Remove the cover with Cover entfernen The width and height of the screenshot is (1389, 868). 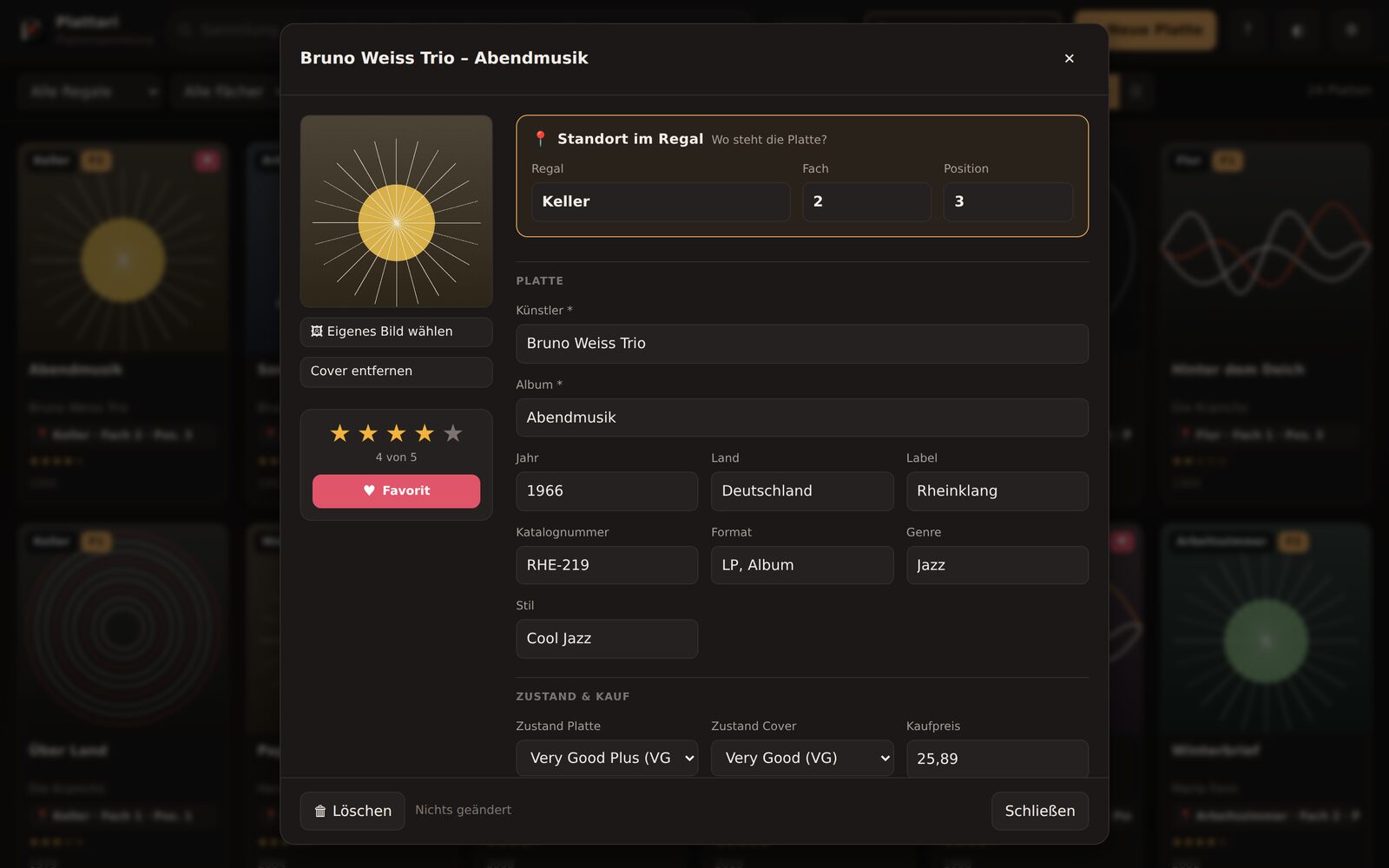[x=396, y=372]
